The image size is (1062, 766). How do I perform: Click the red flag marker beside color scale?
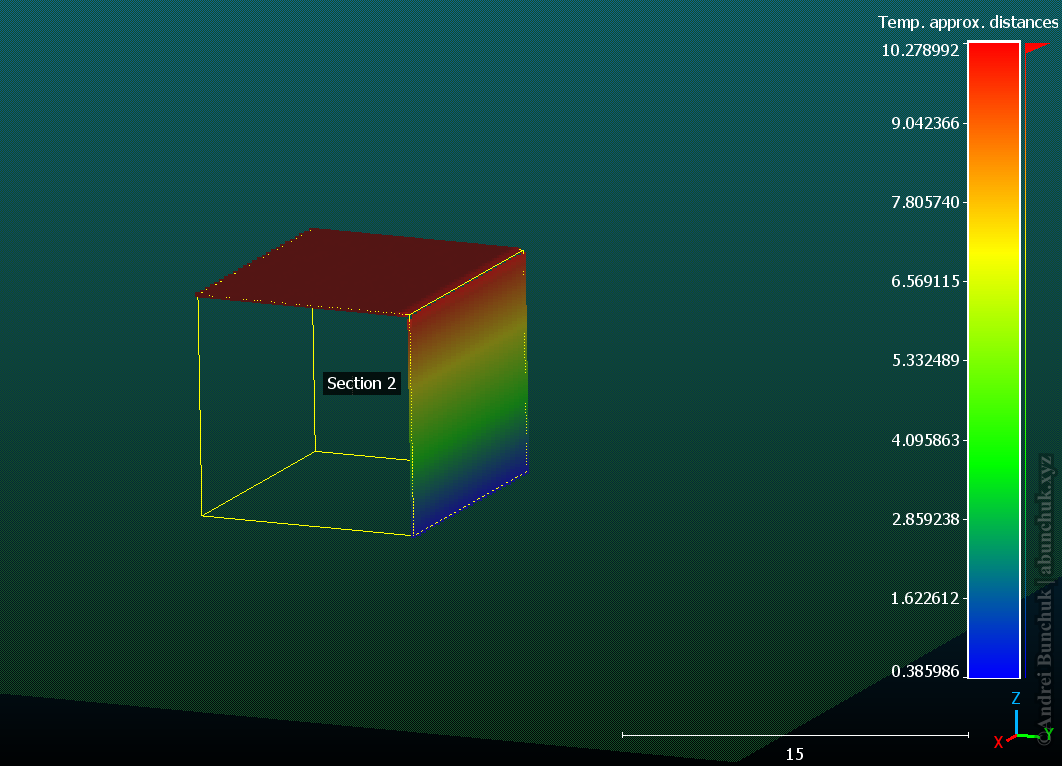[x=1036, y=47]
